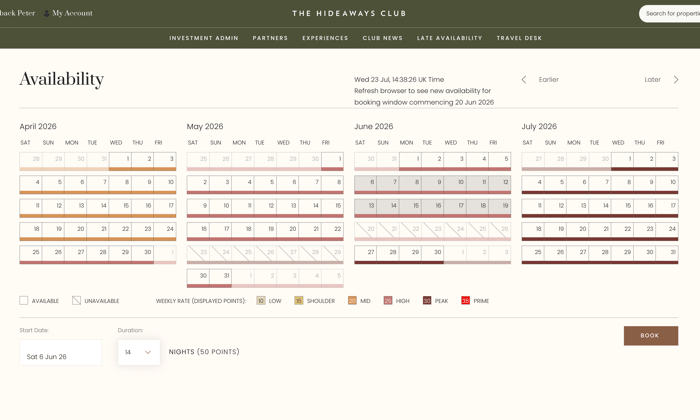
Task: Select June 19 2026 highlighted date
Action: coord(500,207)
